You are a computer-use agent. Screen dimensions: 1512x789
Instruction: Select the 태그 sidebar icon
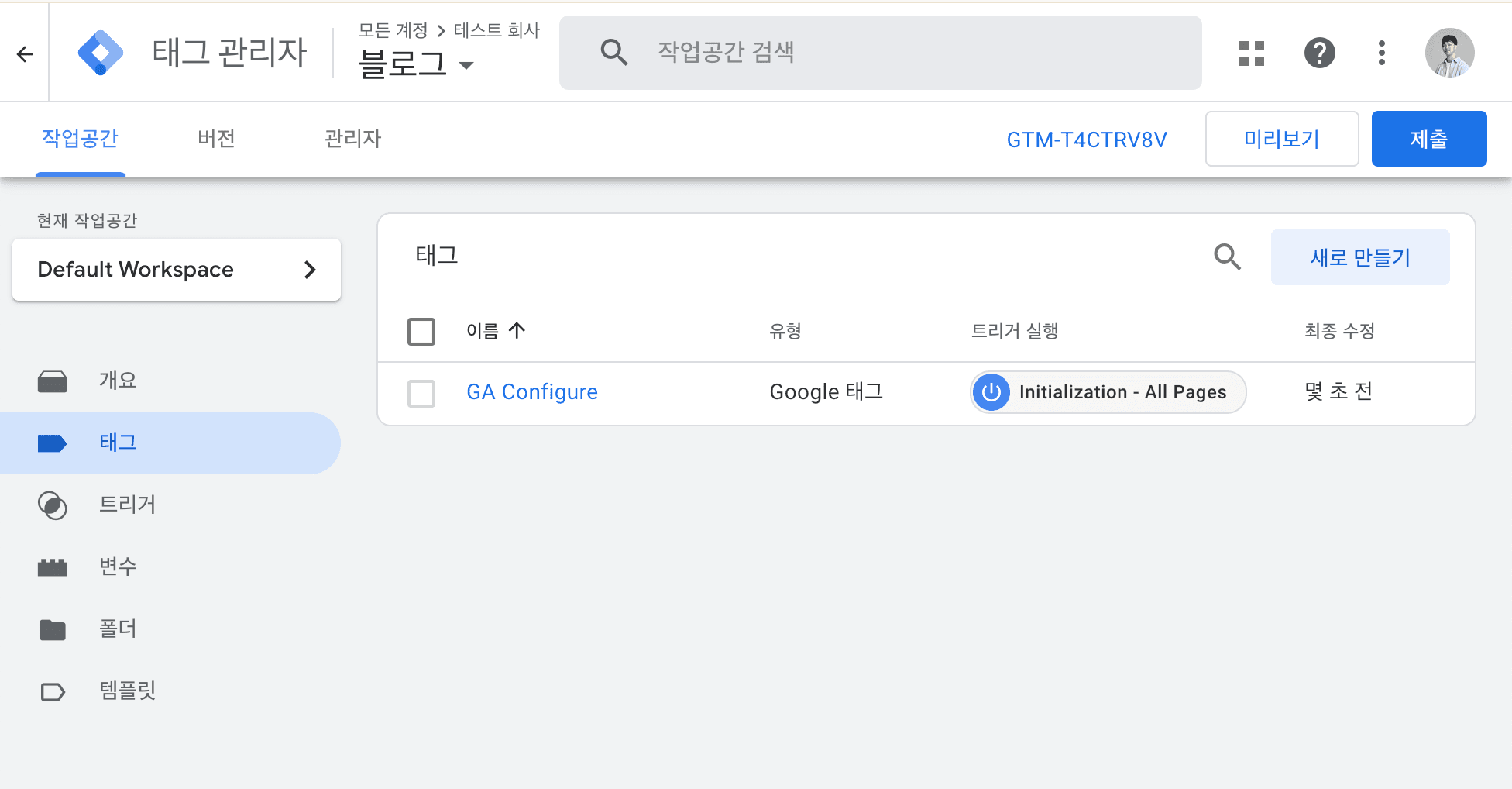click(x=52, y=443)
